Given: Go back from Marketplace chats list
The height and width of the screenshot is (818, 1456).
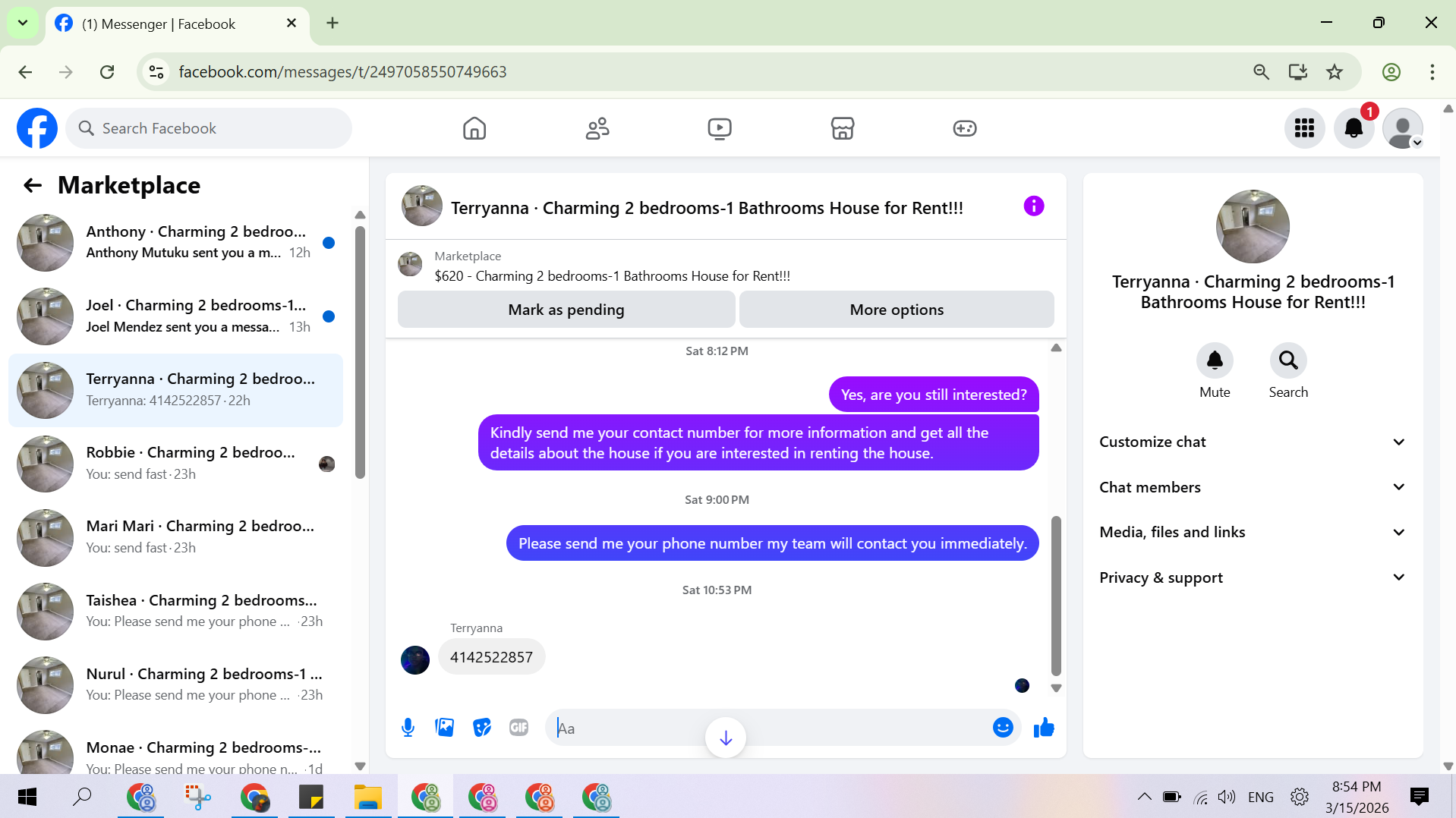Looking at the screenshot, I should pos(32,185).
